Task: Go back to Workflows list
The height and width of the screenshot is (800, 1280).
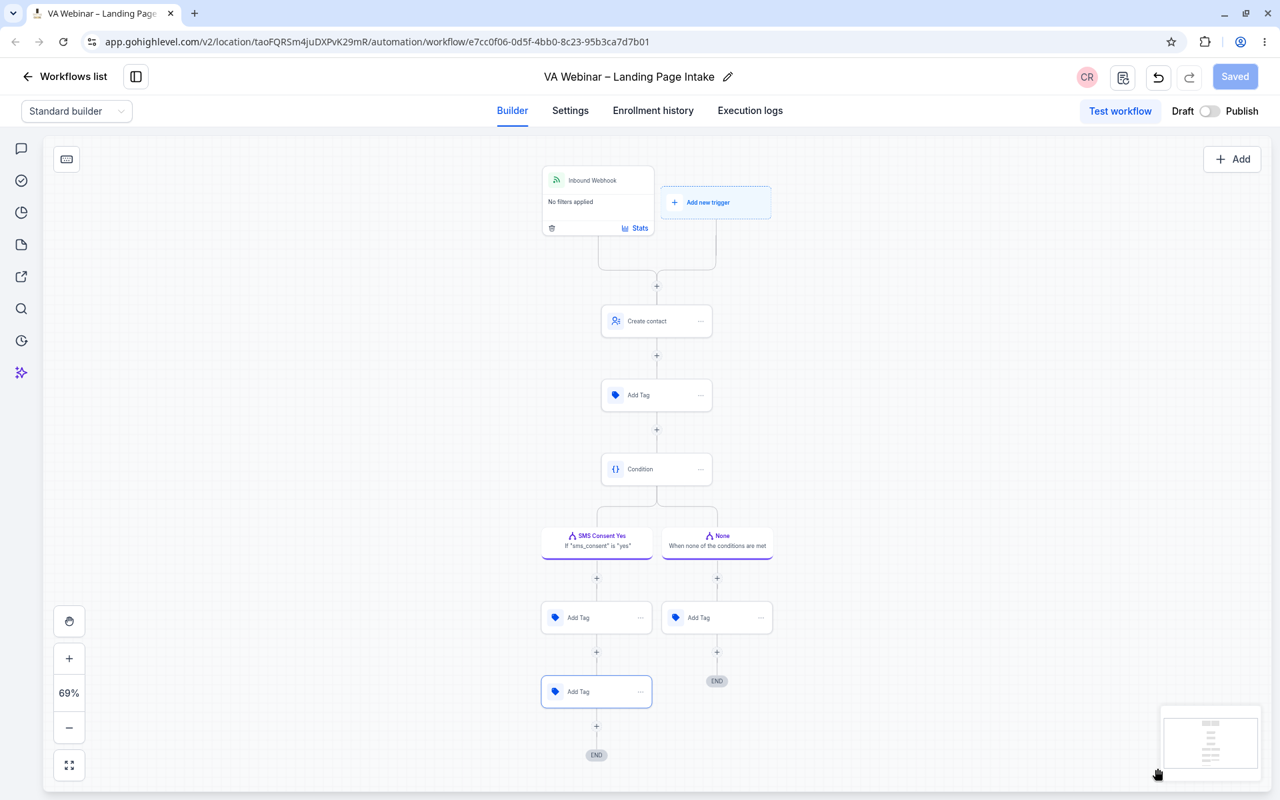Action: [x=65, y=77]
